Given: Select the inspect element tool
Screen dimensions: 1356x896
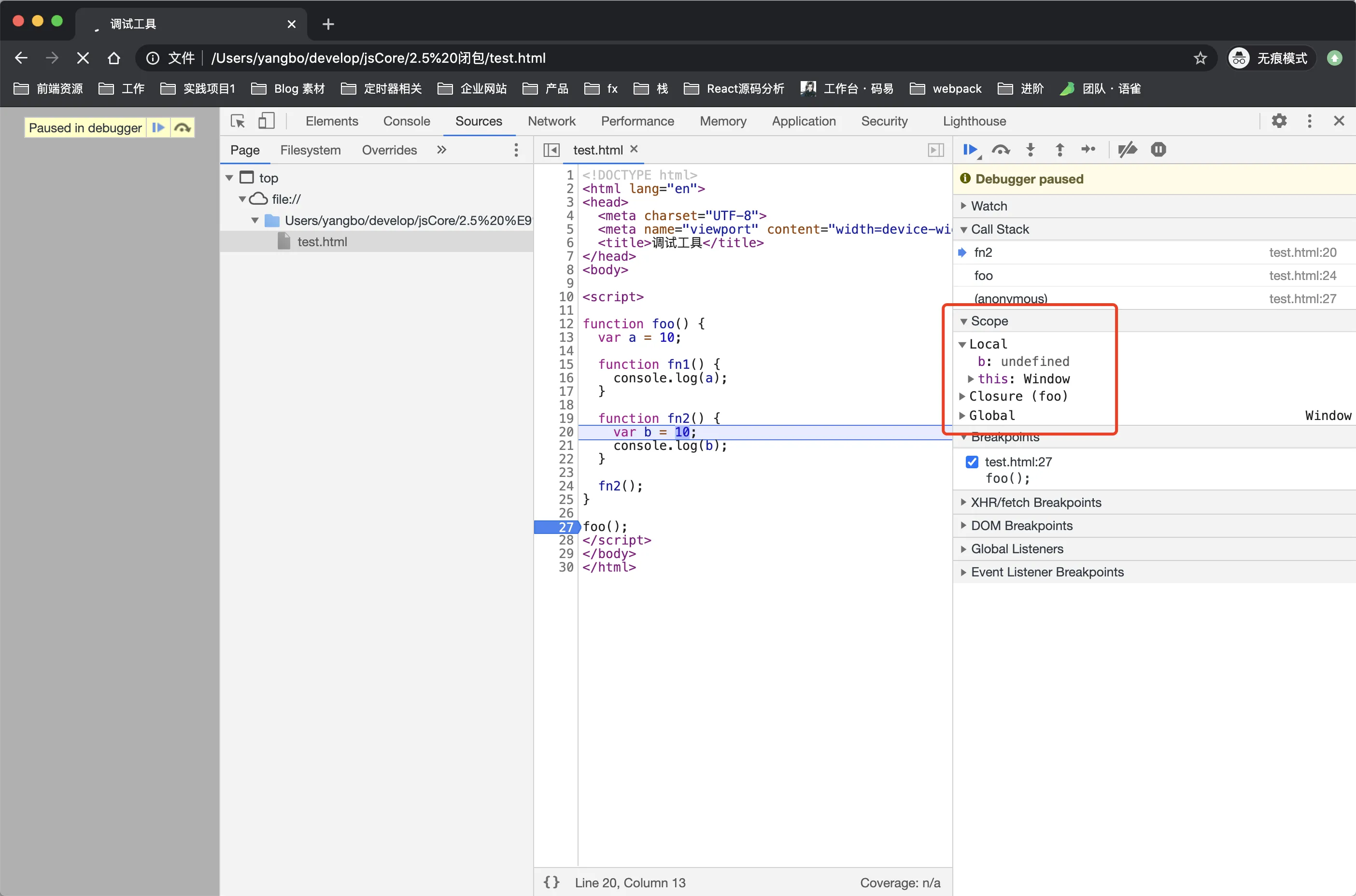Looking at the screenshot, I should tap(237, 121).
